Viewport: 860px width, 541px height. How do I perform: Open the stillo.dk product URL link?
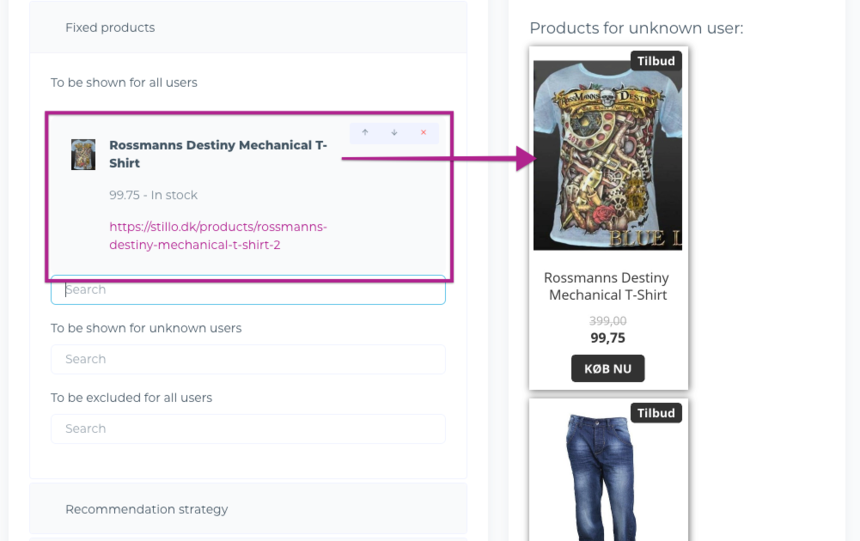(x=218, y=235)
